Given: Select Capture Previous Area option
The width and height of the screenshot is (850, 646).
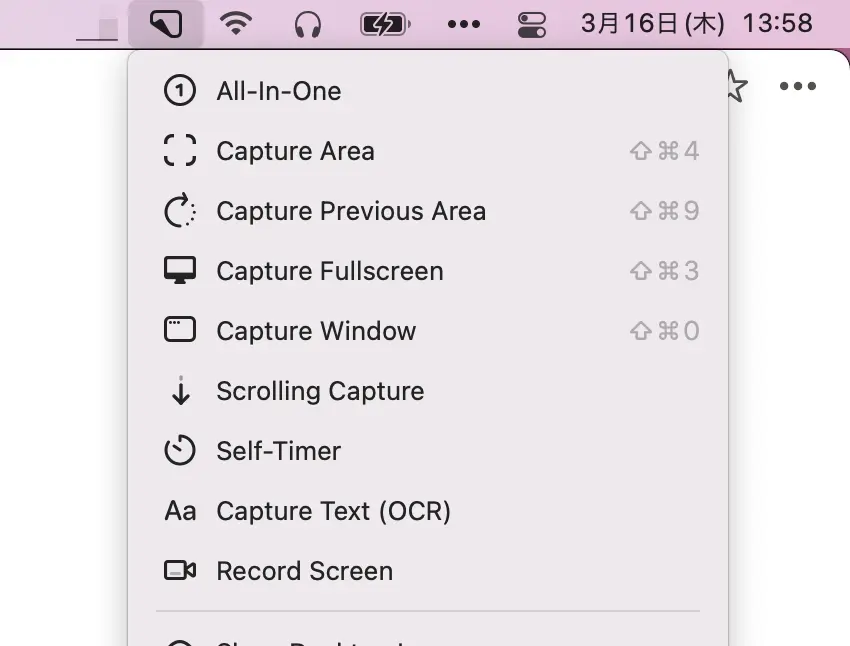Looking at the screenshot, I should [428, 211].
